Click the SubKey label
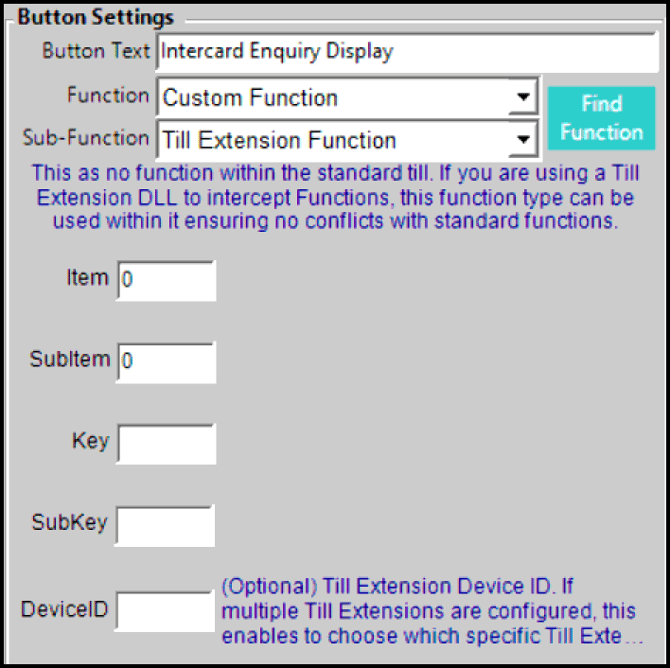Image resolution: width=670 pixels, height=668 pixels. tap(69, 522)
